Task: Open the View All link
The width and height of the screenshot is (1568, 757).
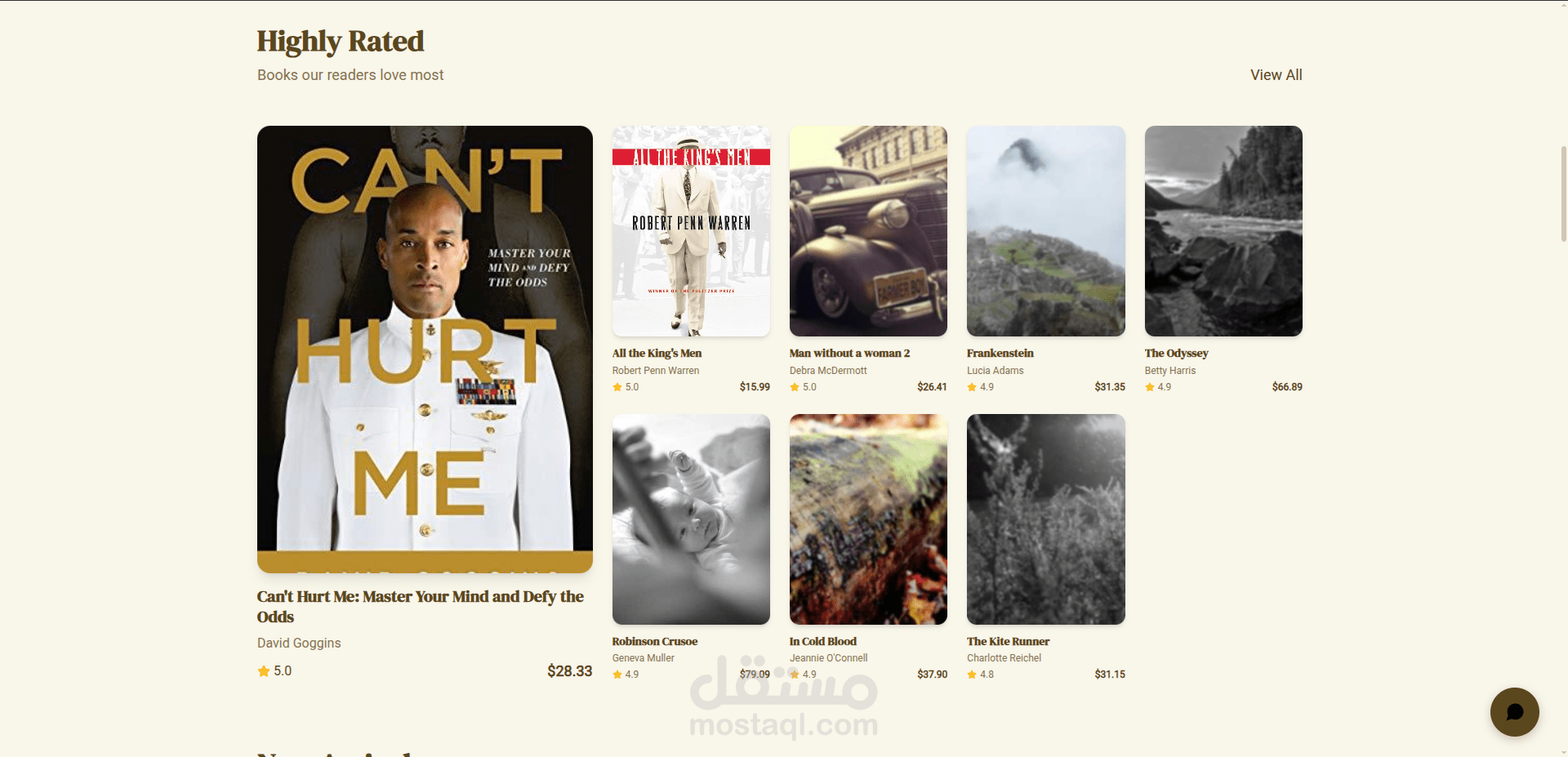Action: [1276, 75]
